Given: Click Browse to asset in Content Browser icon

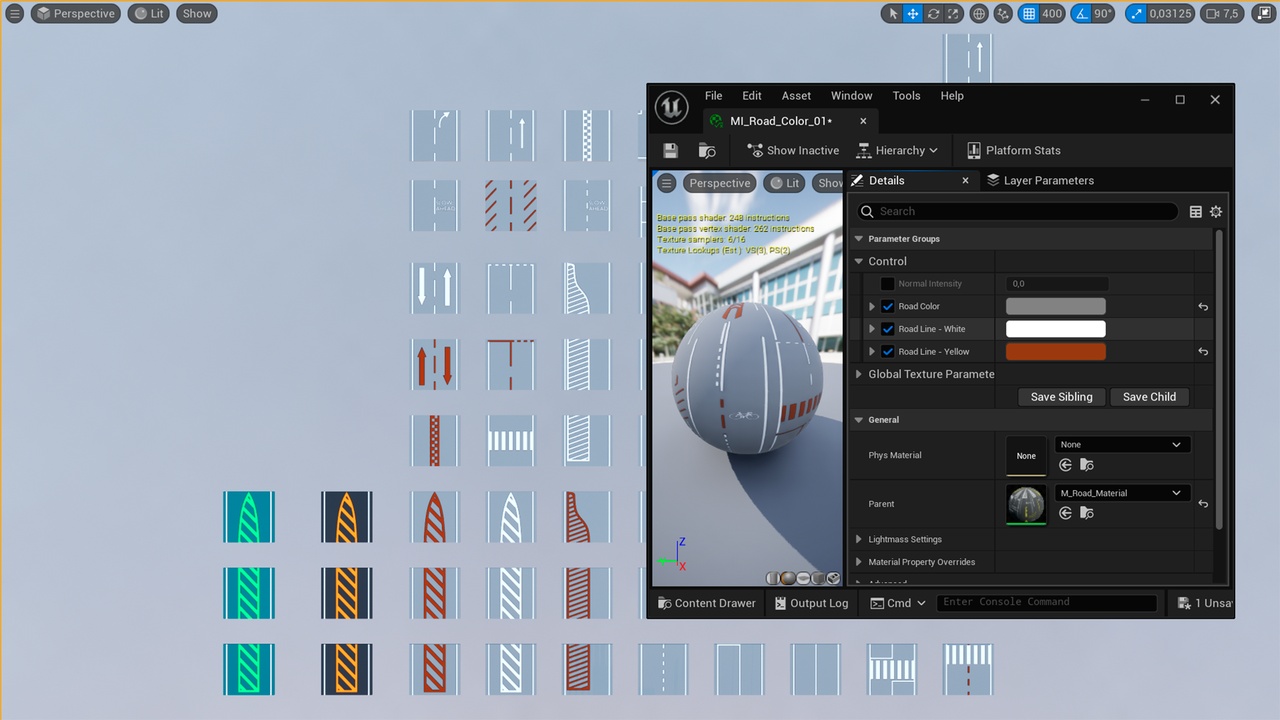Looking at the screenshot, I should tap(707, 150).
